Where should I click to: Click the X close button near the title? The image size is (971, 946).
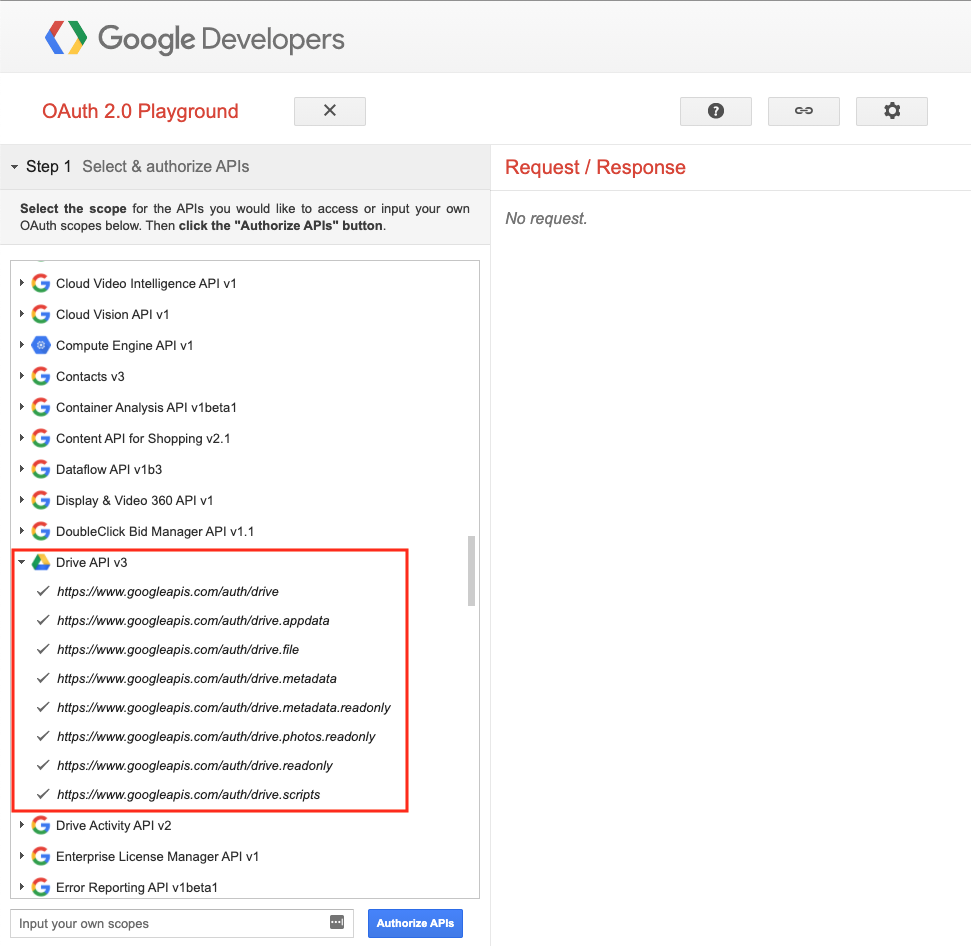pyautogui.click(x=329, y=111)
